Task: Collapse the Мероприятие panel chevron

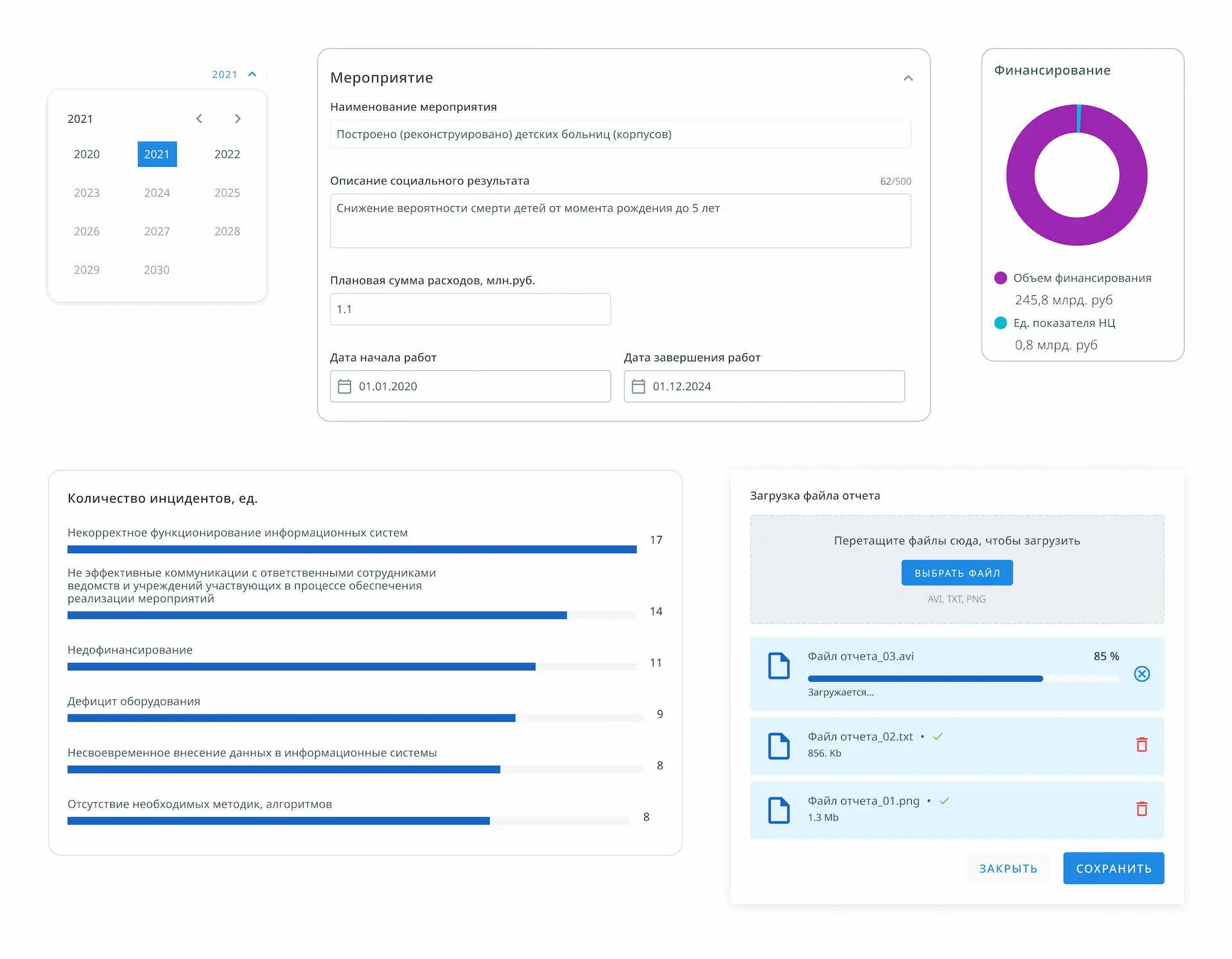Action: point(908,78)
